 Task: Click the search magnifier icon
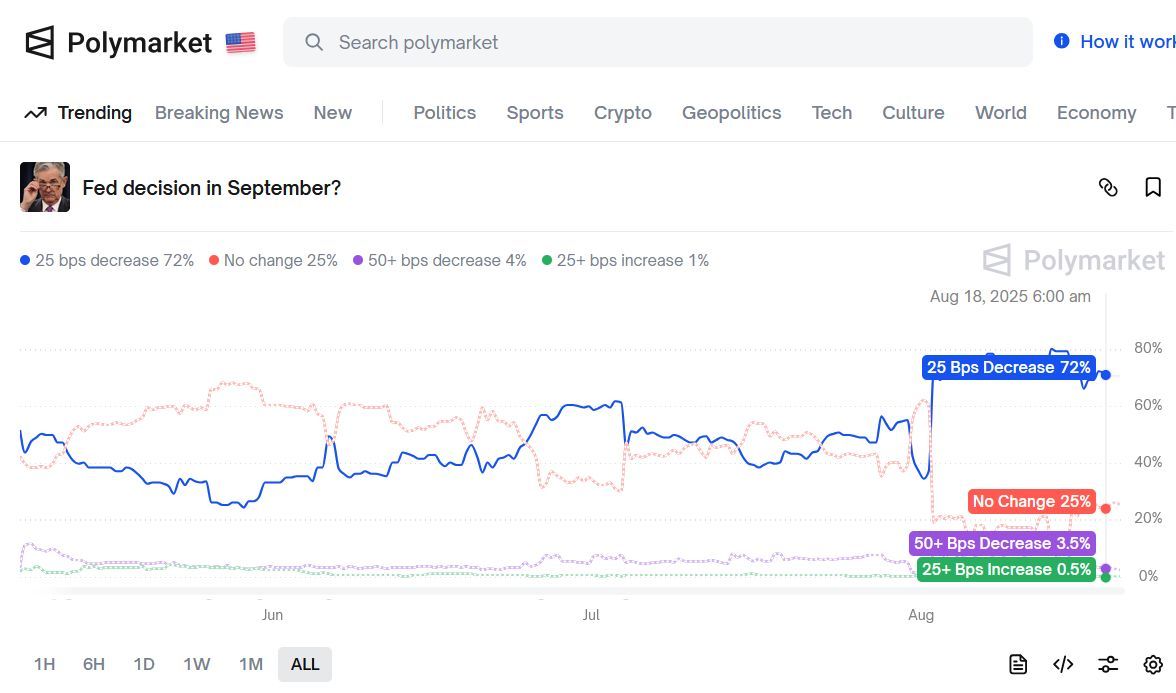coord(314,42)
